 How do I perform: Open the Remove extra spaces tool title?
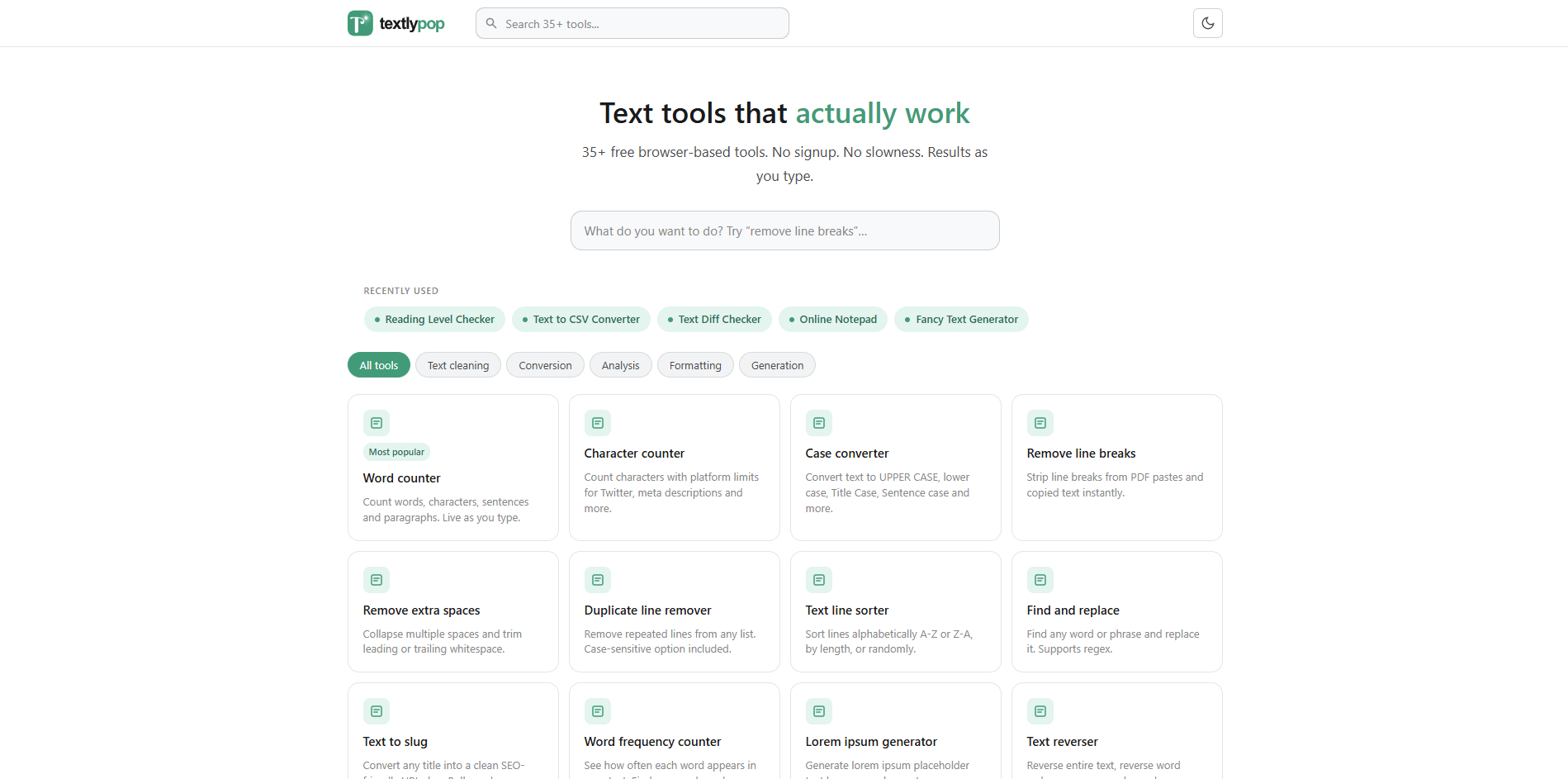coord(421,610)
